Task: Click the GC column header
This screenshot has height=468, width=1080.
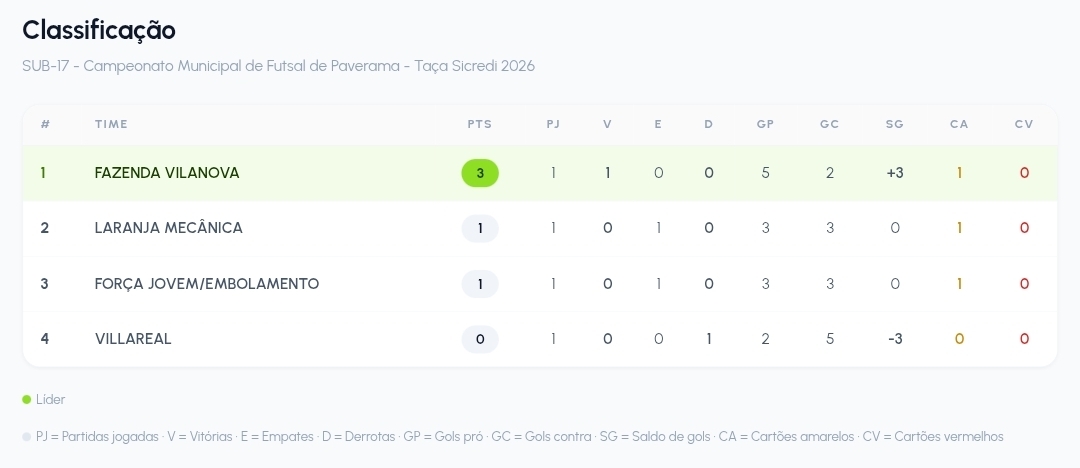Action: coord(829,125)
